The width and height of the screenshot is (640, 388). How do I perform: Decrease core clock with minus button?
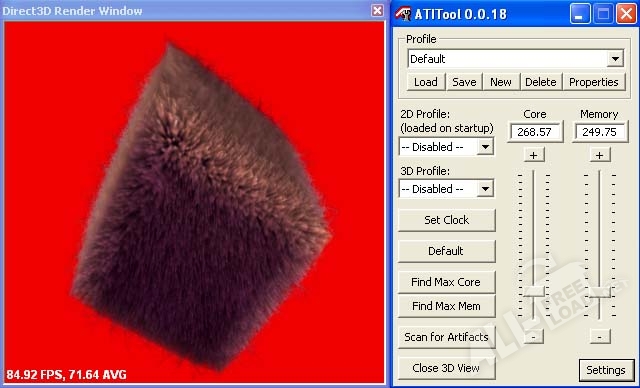(x=533, y=337)
